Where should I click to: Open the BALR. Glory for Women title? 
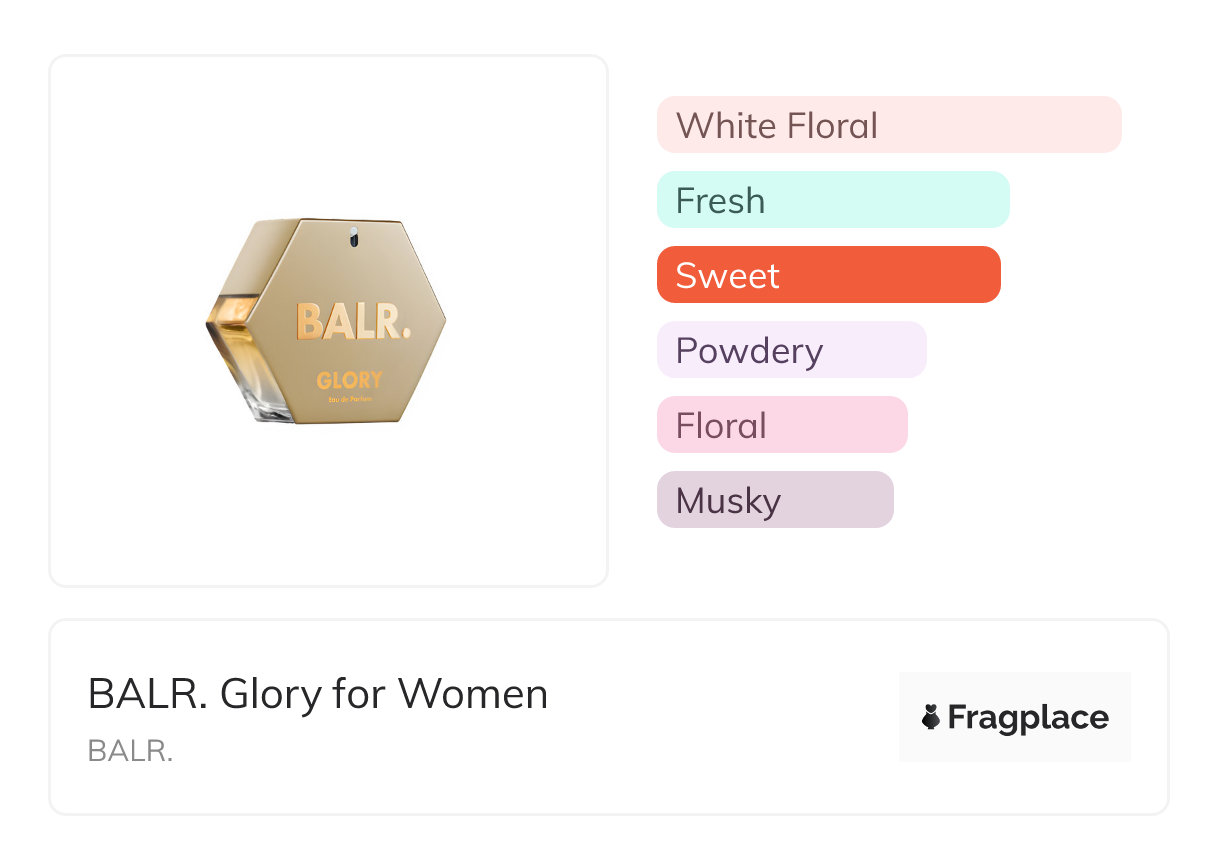point(318,694)
